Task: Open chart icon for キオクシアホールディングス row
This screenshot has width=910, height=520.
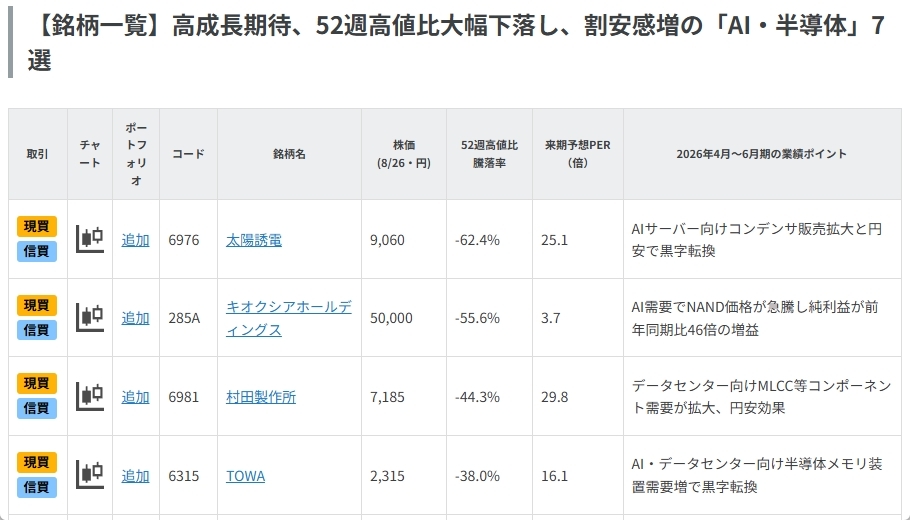Action: pos(90,318)
